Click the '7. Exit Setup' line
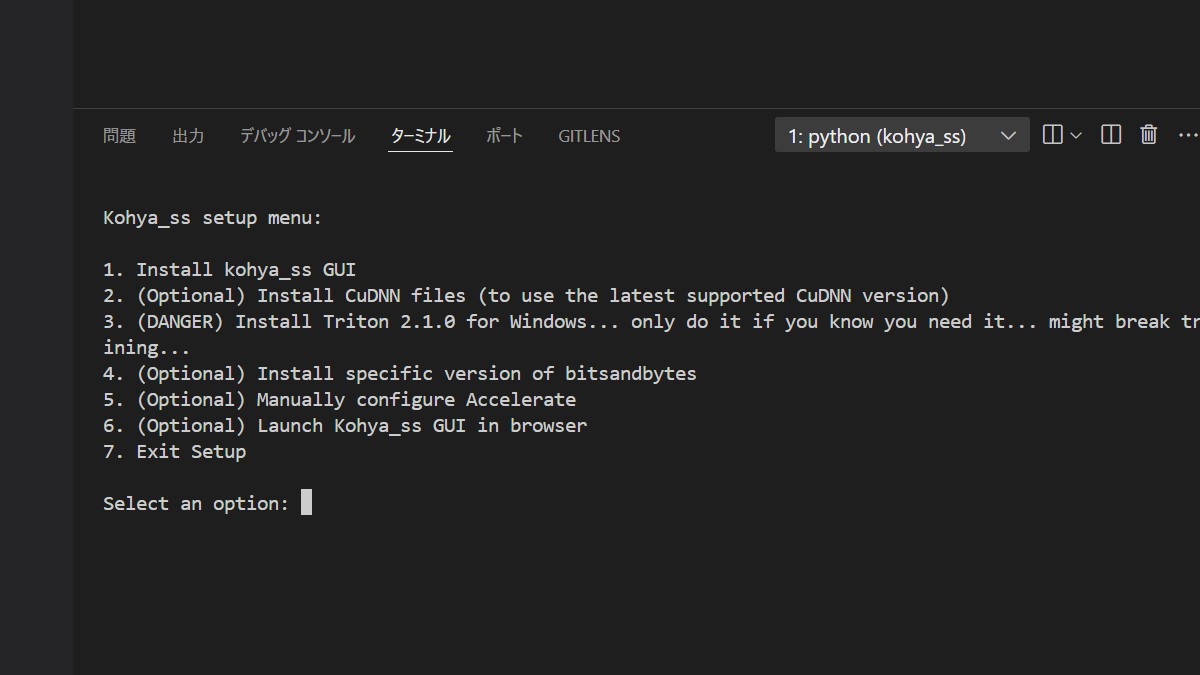Viewport: 1200px width, 675px height. click(175, 452)
